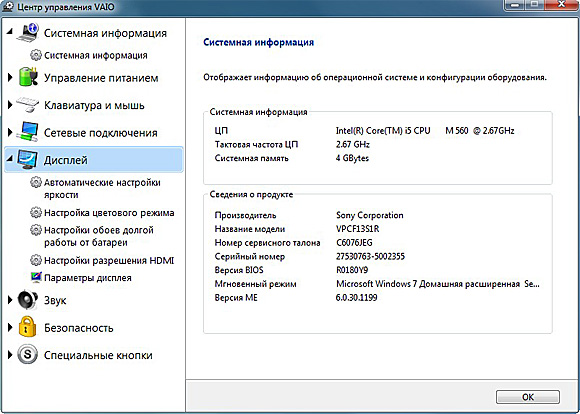The height and width of the screenshot is (414, 580).
Task: Click the S button icon for Специальные кнопки
Action: click(27, 355)
